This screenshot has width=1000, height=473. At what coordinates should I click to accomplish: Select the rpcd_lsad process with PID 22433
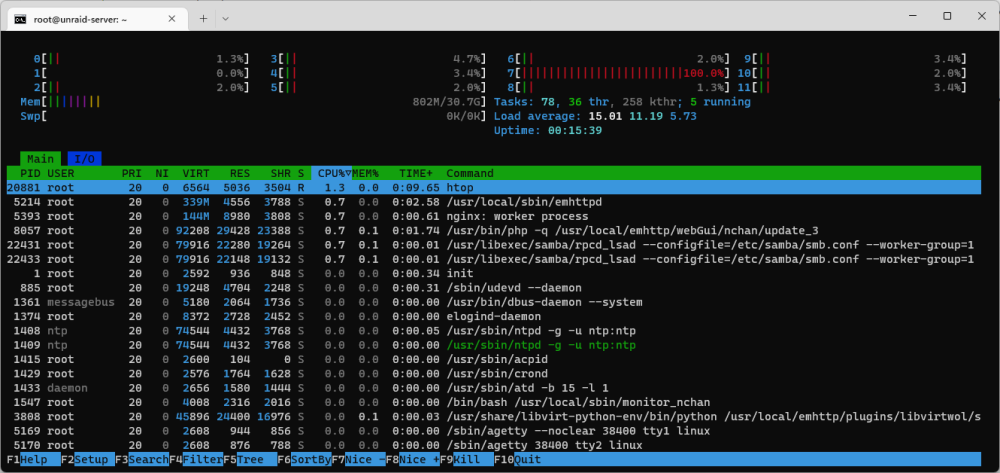(494, 259)
